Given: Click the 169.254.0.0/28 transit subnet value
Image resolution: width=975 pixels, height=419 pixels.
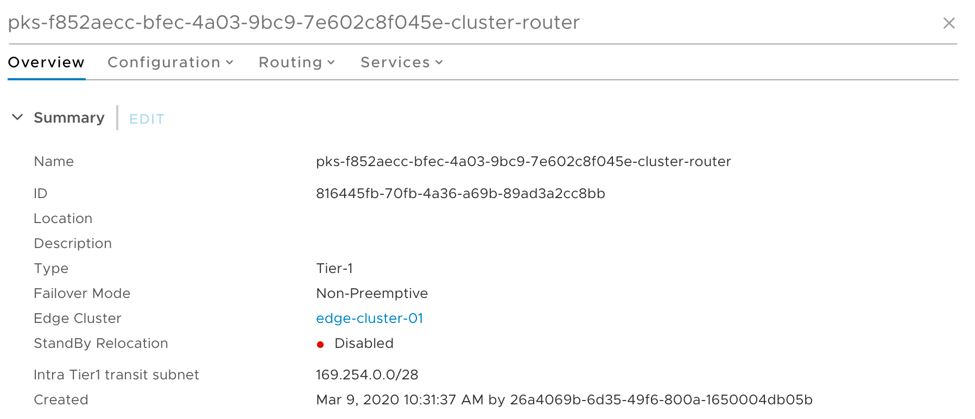Looking at the screenshot, I should tap(367, 375).
